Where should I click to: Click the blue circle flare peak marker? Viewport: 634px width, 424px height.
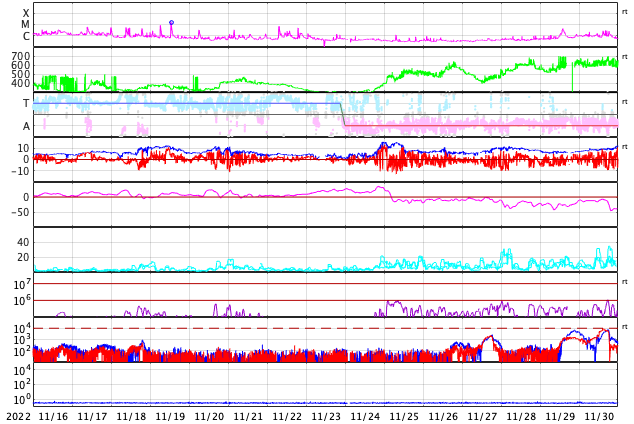(x=171, y=23)
